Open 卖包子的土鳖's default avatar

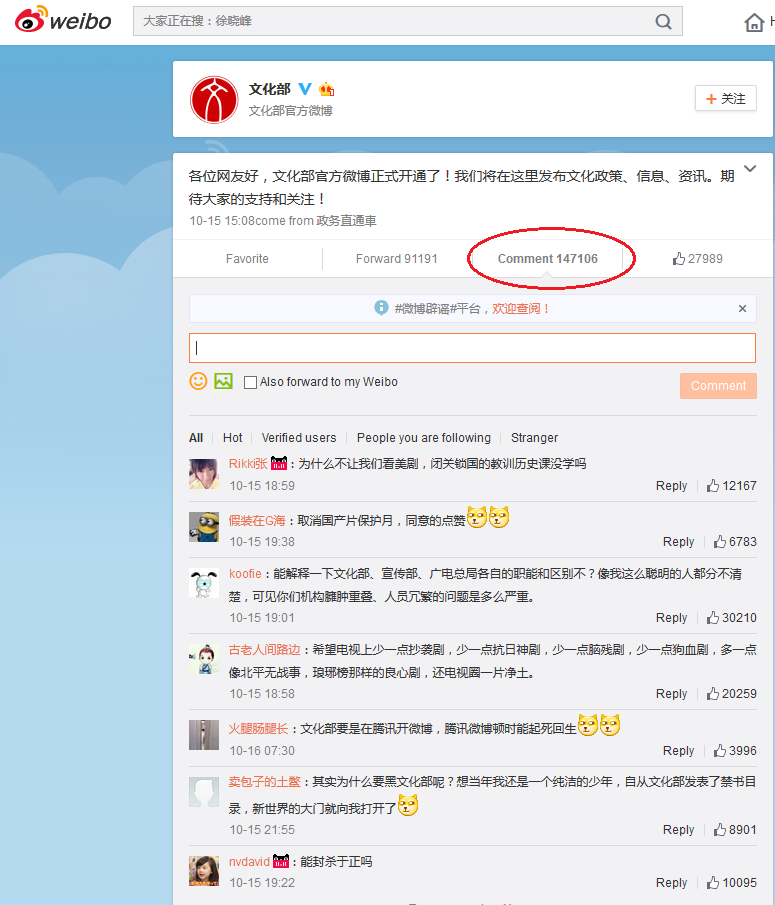point(204,792)
